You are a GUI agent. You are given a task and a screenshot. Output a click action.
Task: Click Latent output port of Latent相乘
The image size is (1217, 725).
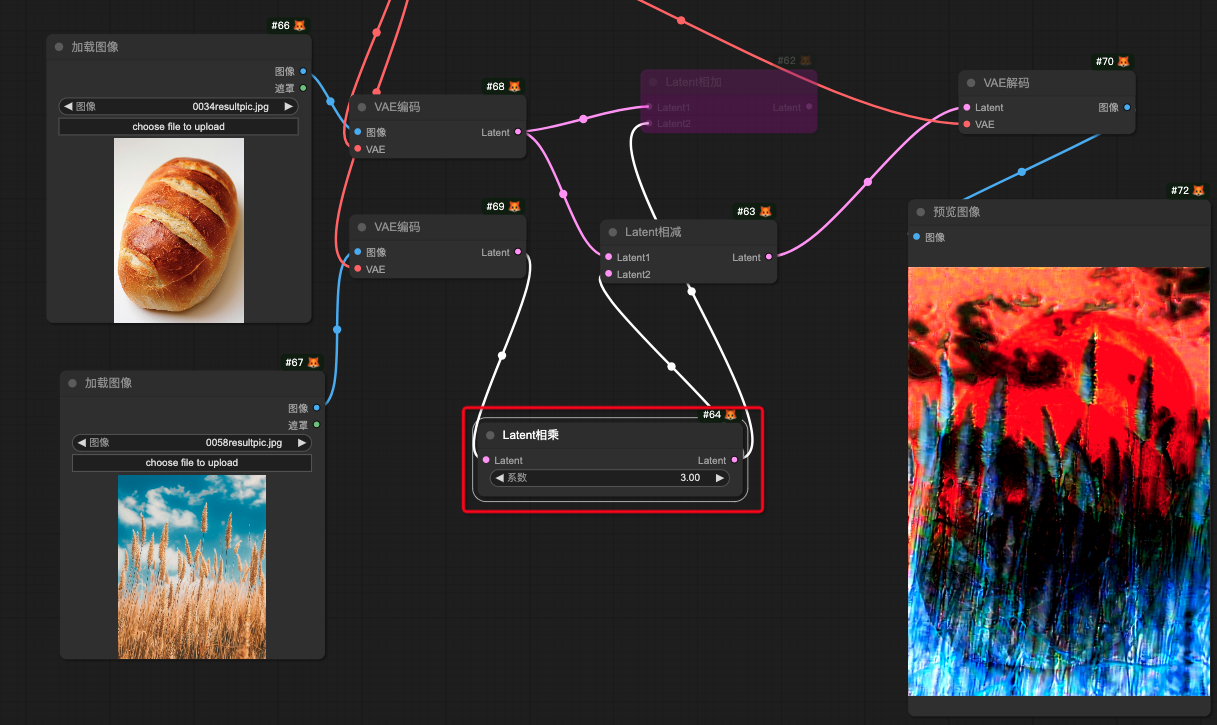(x=735, y=460)
